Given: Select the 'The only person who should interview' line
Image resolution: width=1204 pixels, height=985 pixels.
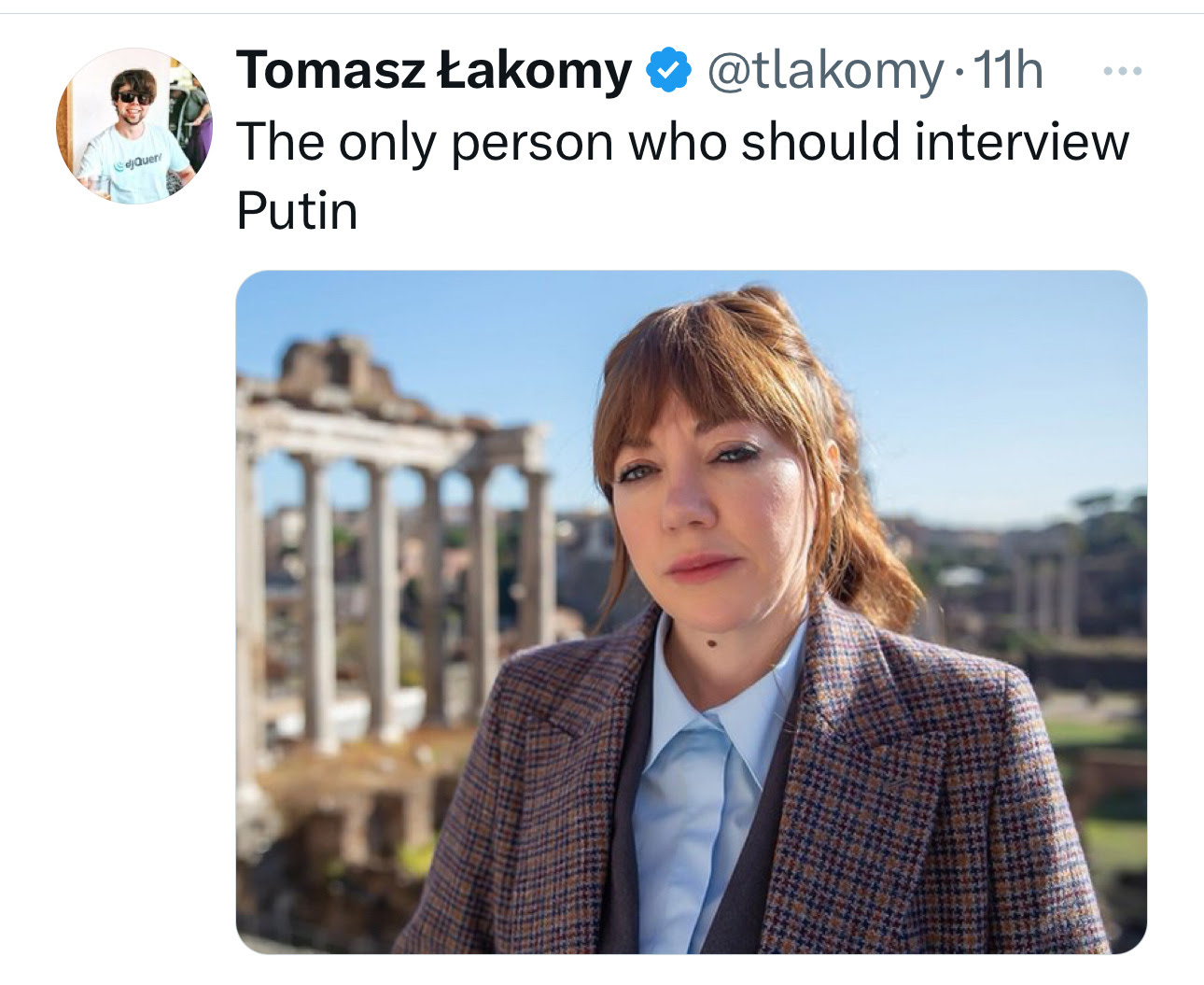Looking at the screenshot, I should (x=682, y=142).
